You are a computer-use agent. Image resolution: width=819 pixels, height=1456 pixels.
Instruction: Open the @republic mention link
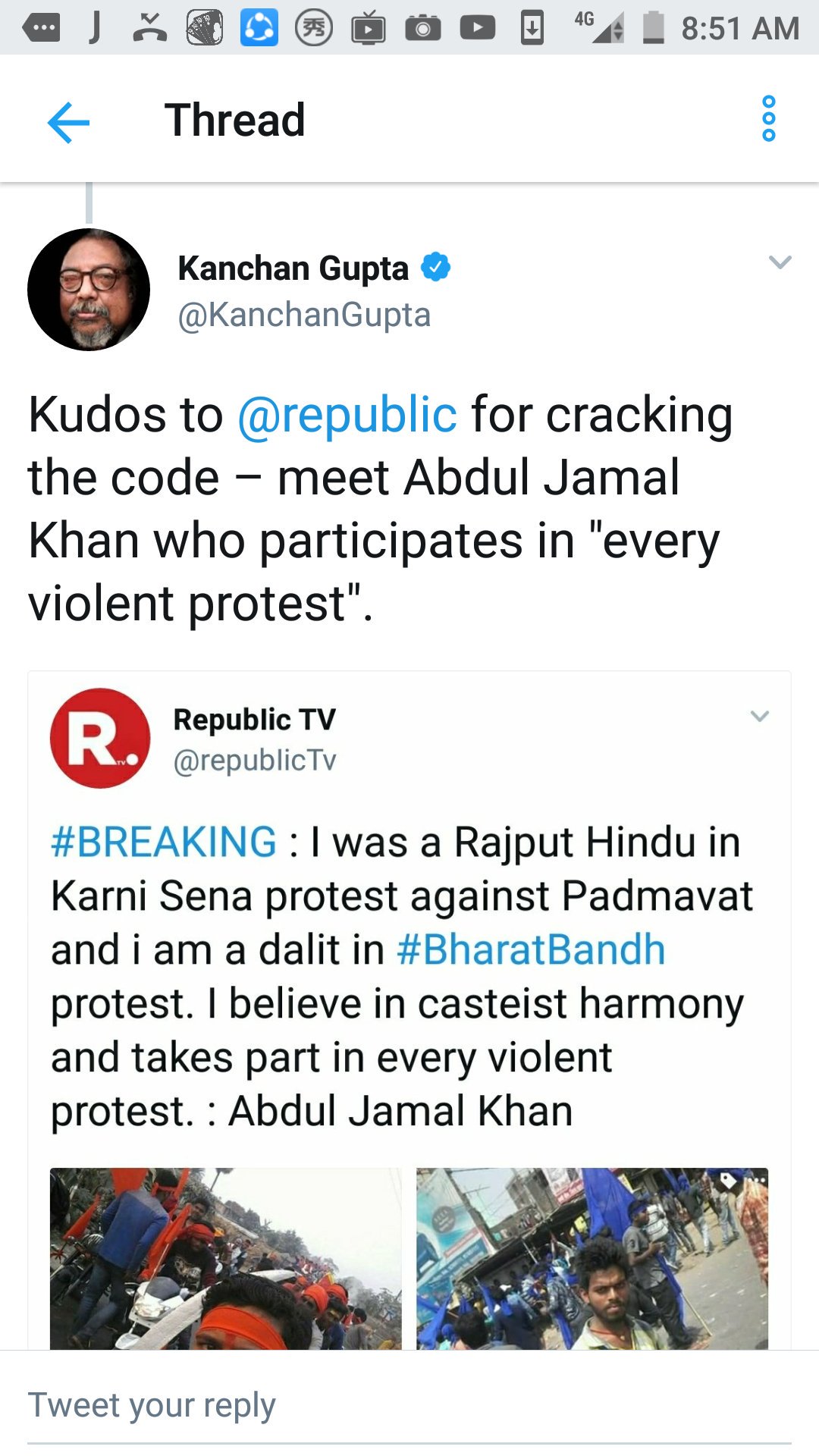pyautogui.click(x=348, y=413)
